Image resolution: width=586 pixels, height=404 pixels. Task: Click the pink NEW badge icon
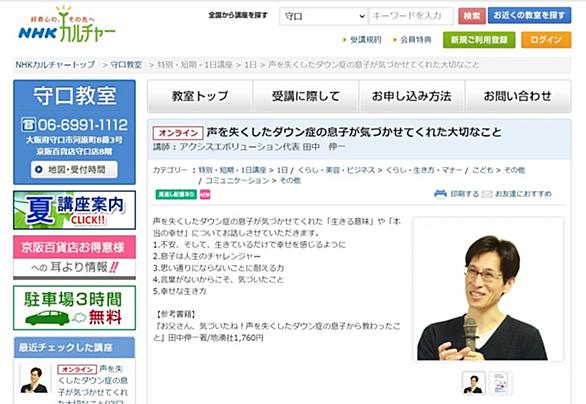(205, 194)
